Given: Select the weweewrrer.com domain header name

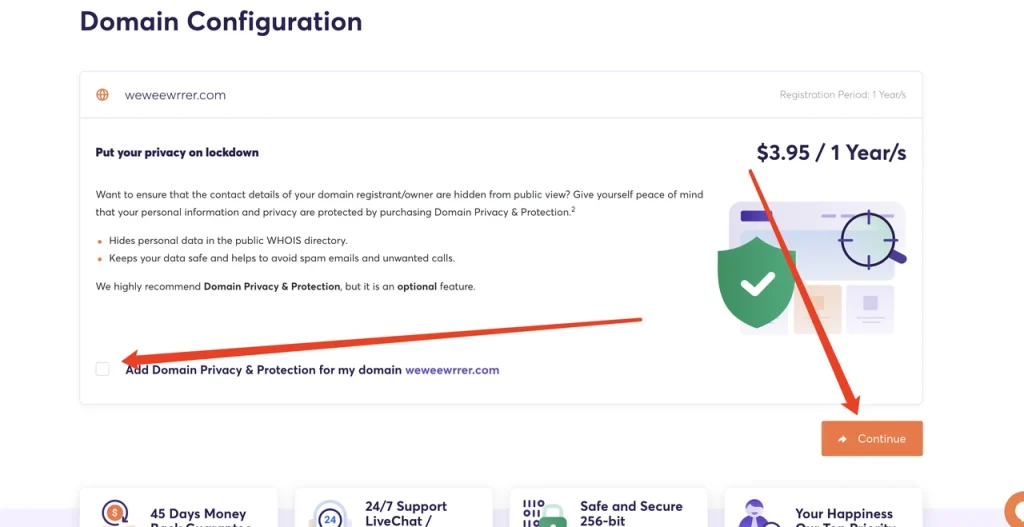Looking at the screenshot, I should [175, 95].
